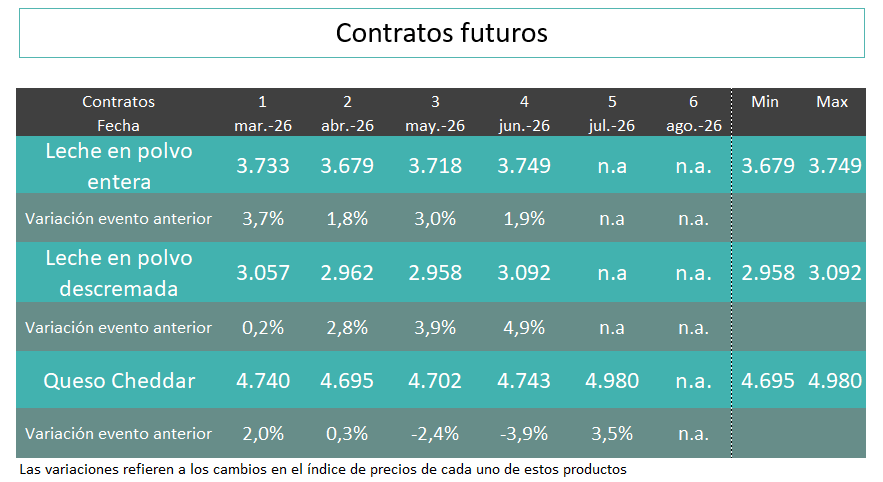The height and width of the screenshot is (482, 883).
Task: Click the Contratos futuros title box
Action: click(441, 33)
